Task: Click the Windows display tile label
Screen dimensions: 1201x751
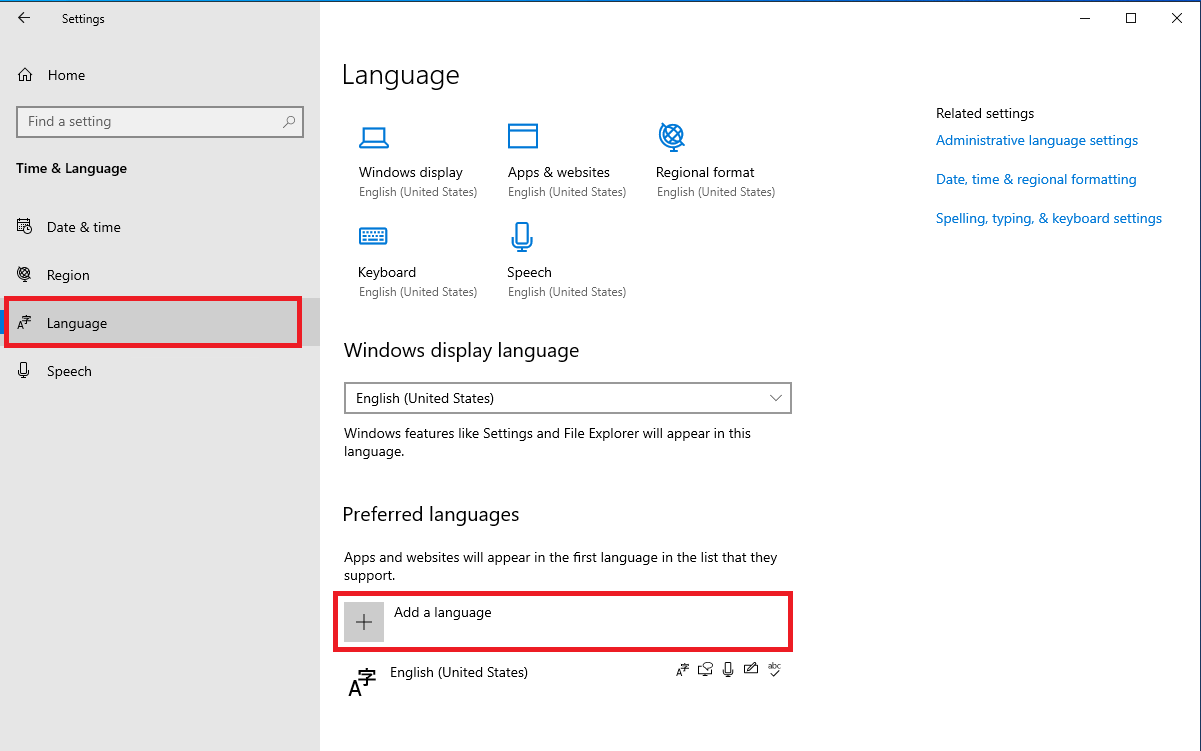Action: pos(411,172)
